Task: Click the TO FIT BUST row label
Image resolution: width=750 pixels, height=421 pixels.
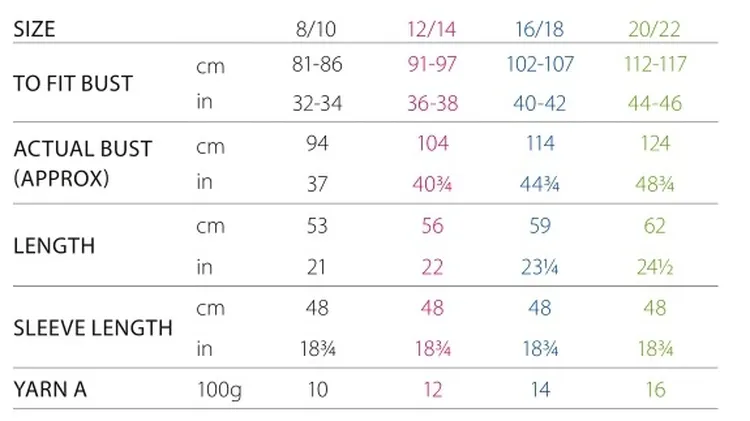Action: point(73,83)
